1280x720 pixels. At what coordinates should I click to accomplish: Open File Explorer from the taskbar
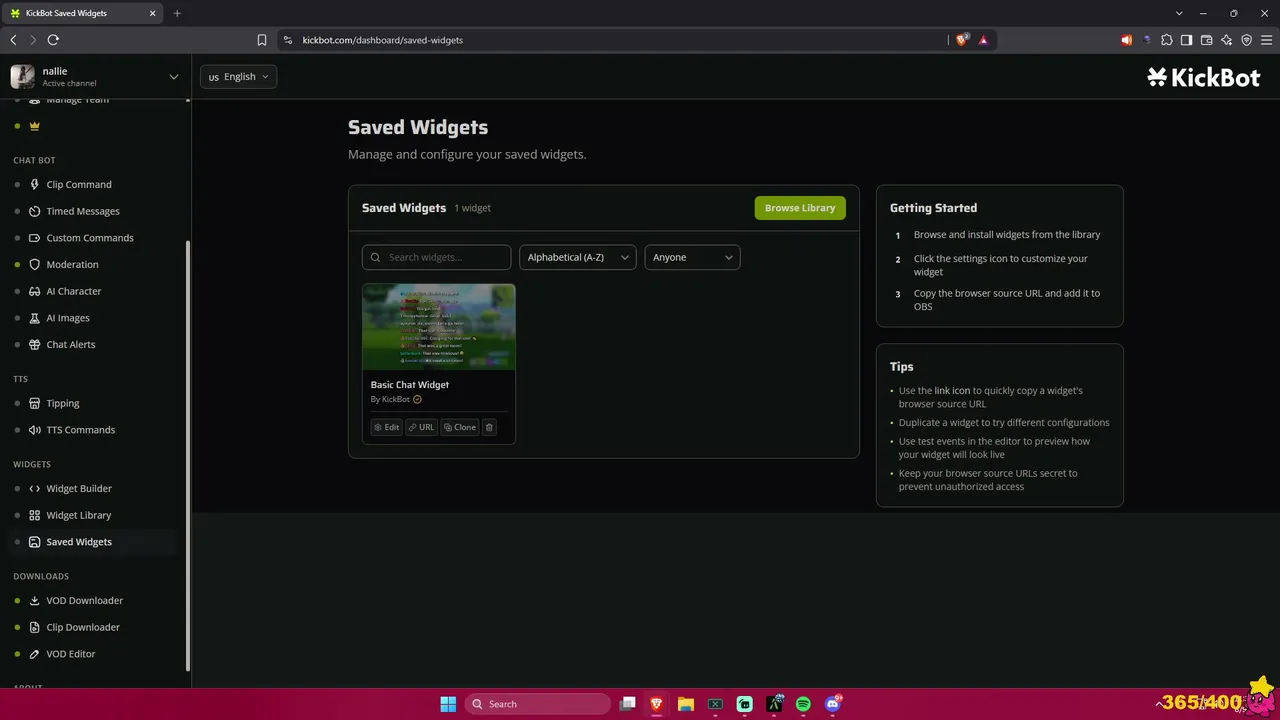click(x=686, y=704)
